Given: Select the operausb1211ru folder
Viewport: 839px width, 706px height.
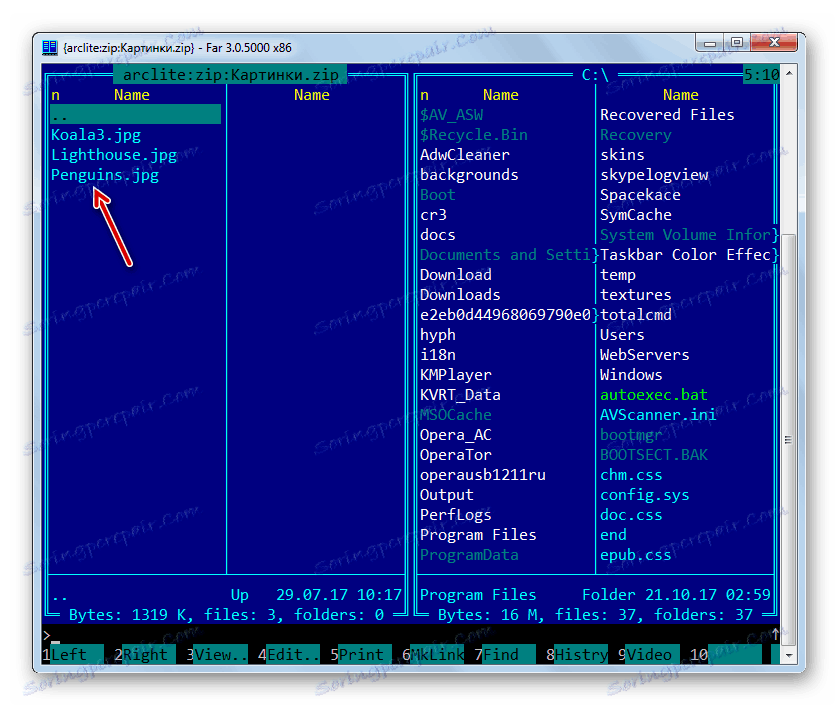Looking at the screenshot, I should (483, 475).
